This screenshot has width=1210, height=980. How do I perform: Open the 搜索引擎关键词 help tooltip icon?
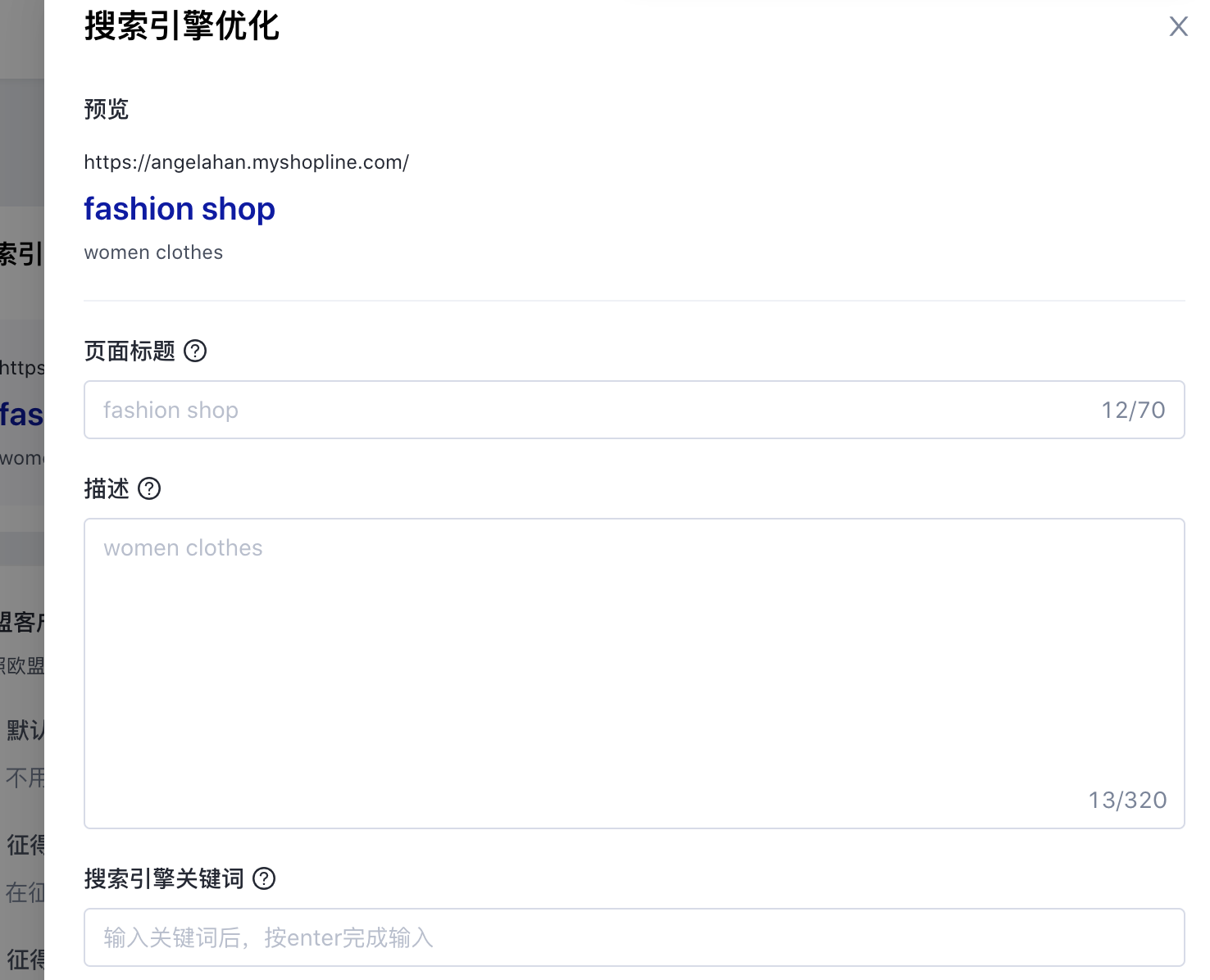[264, 878]
